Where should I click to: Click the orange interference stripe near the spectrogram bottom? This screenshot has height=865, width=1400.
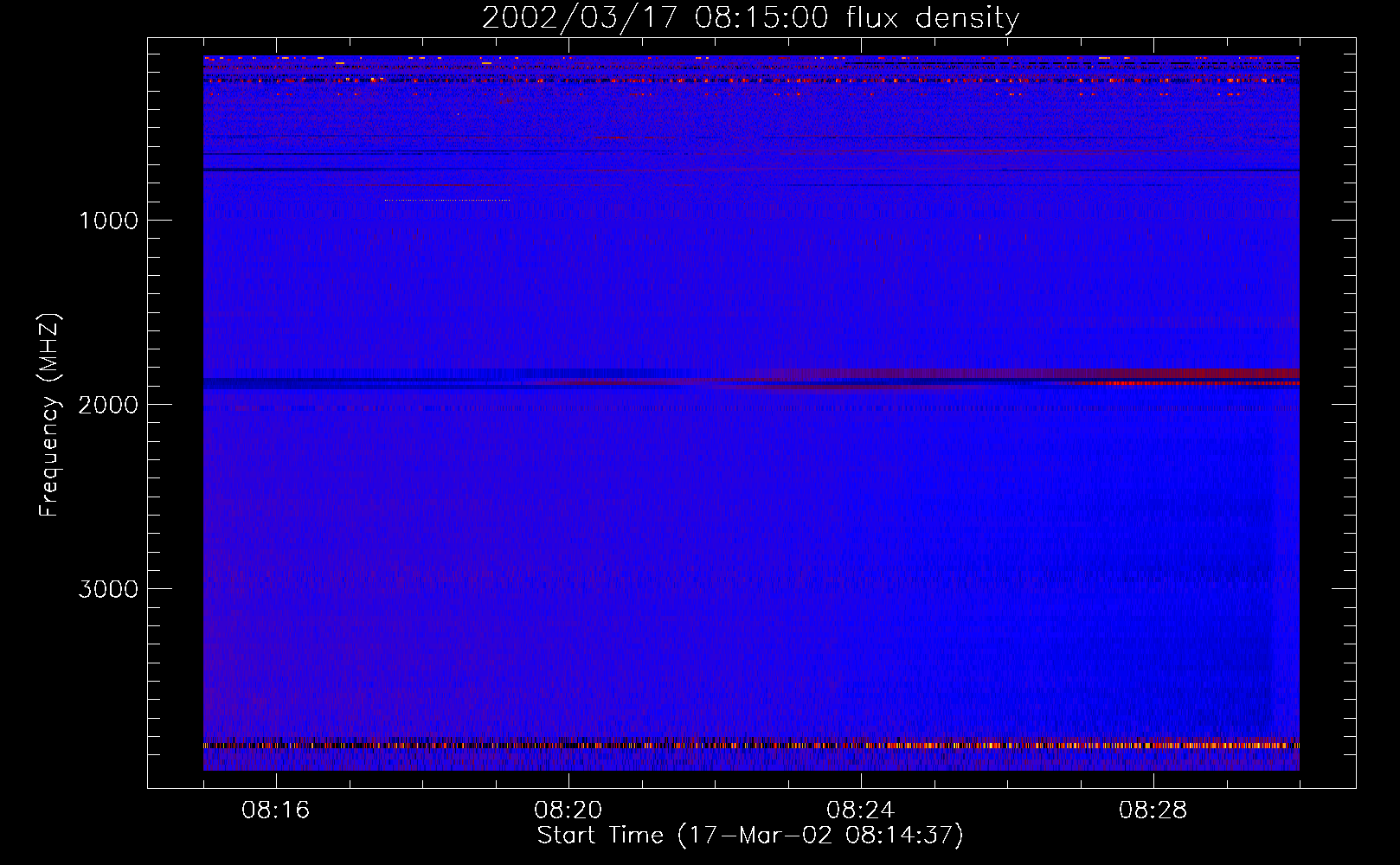[751, 745]
